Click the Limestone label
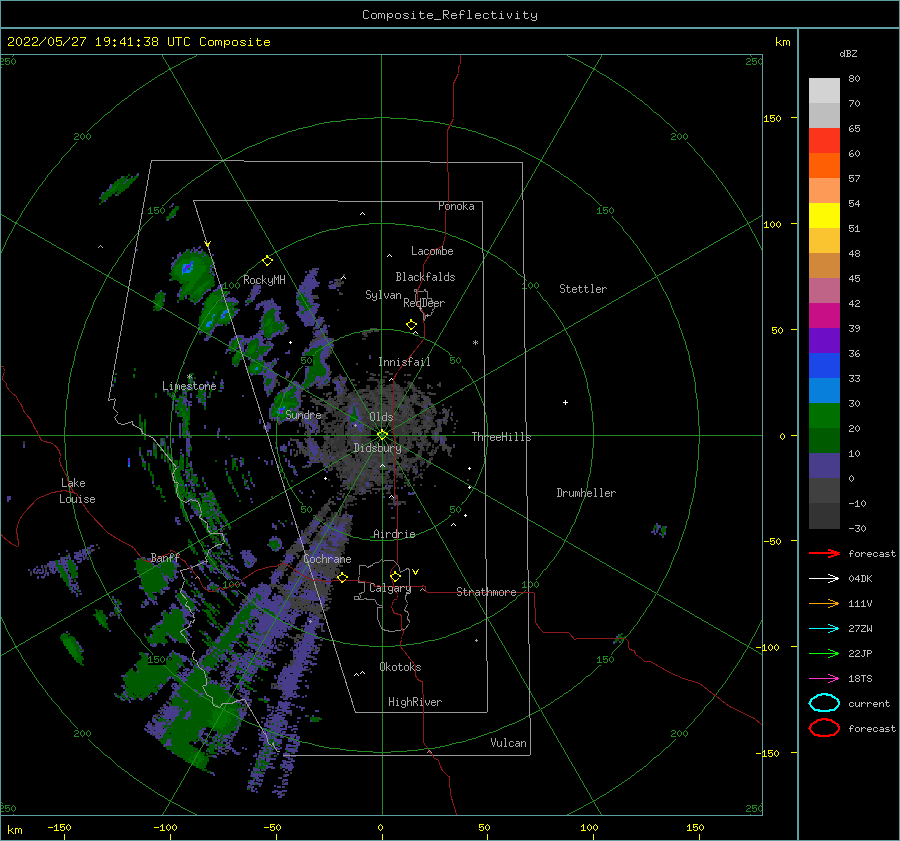900x841 pixels. coord(189,386)
